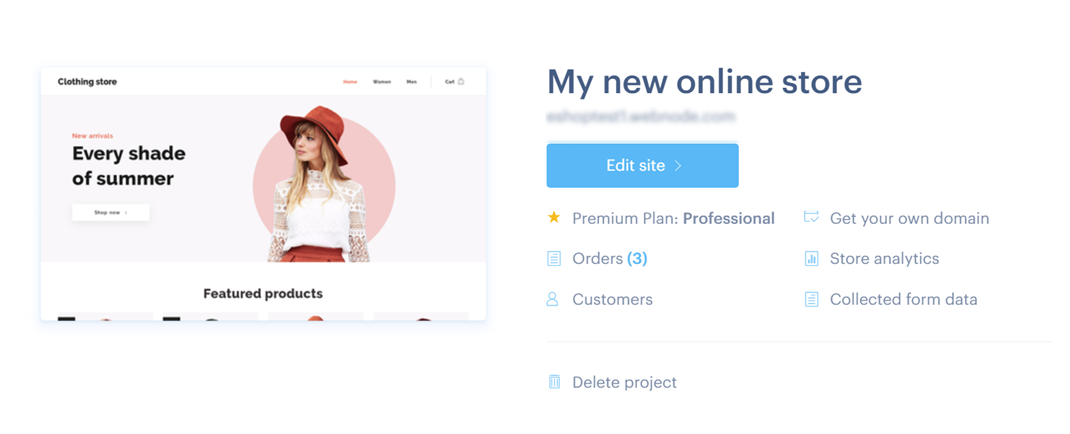Select Get your own domain link
This screenshot has height=434, width=1070.
[x=909, y=218]
